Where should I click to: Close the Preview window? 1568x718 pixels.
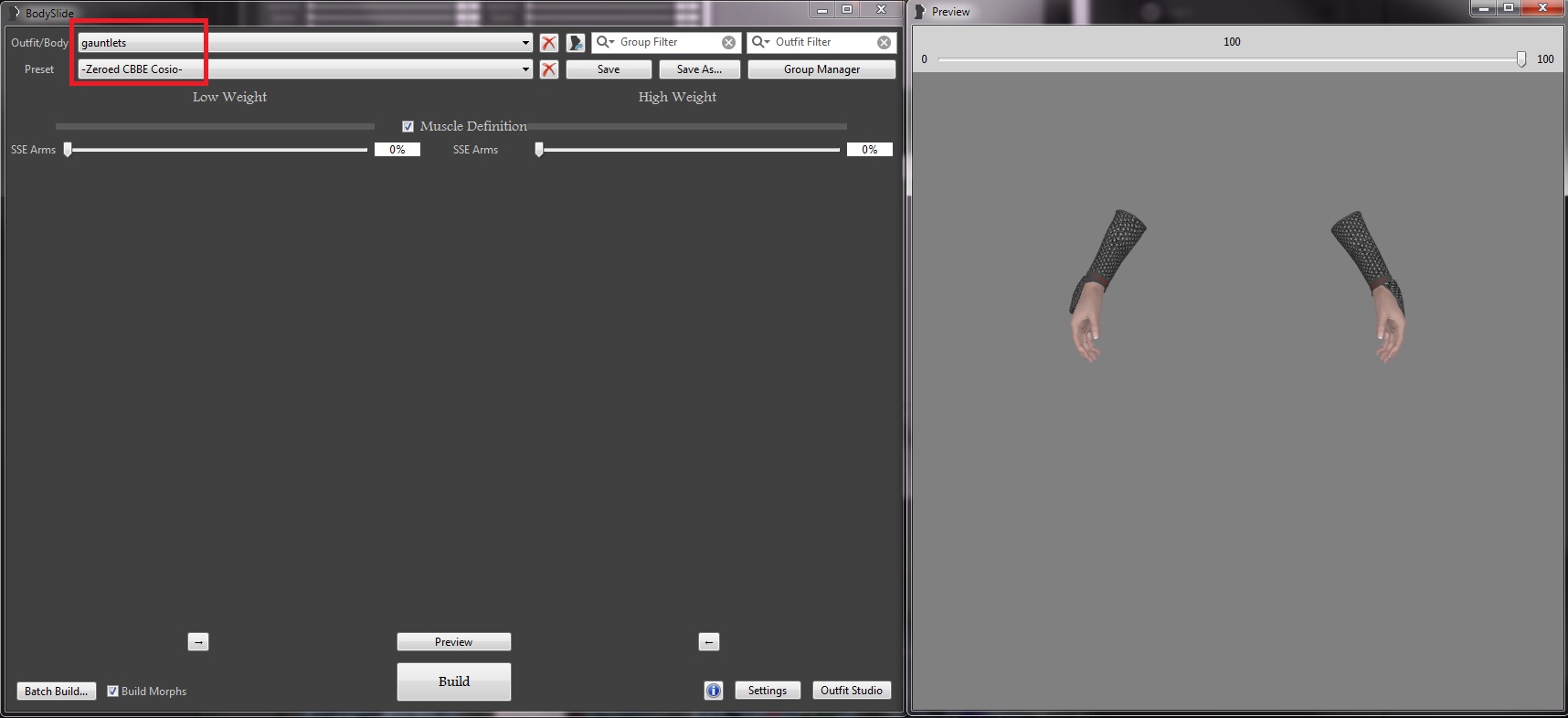tap(1542, 8)
